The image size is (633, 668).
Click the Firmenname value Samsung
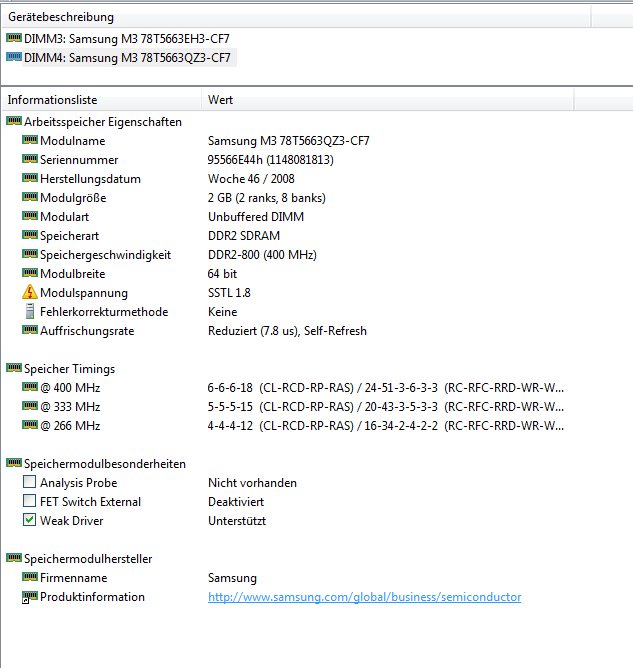point(232,578)
